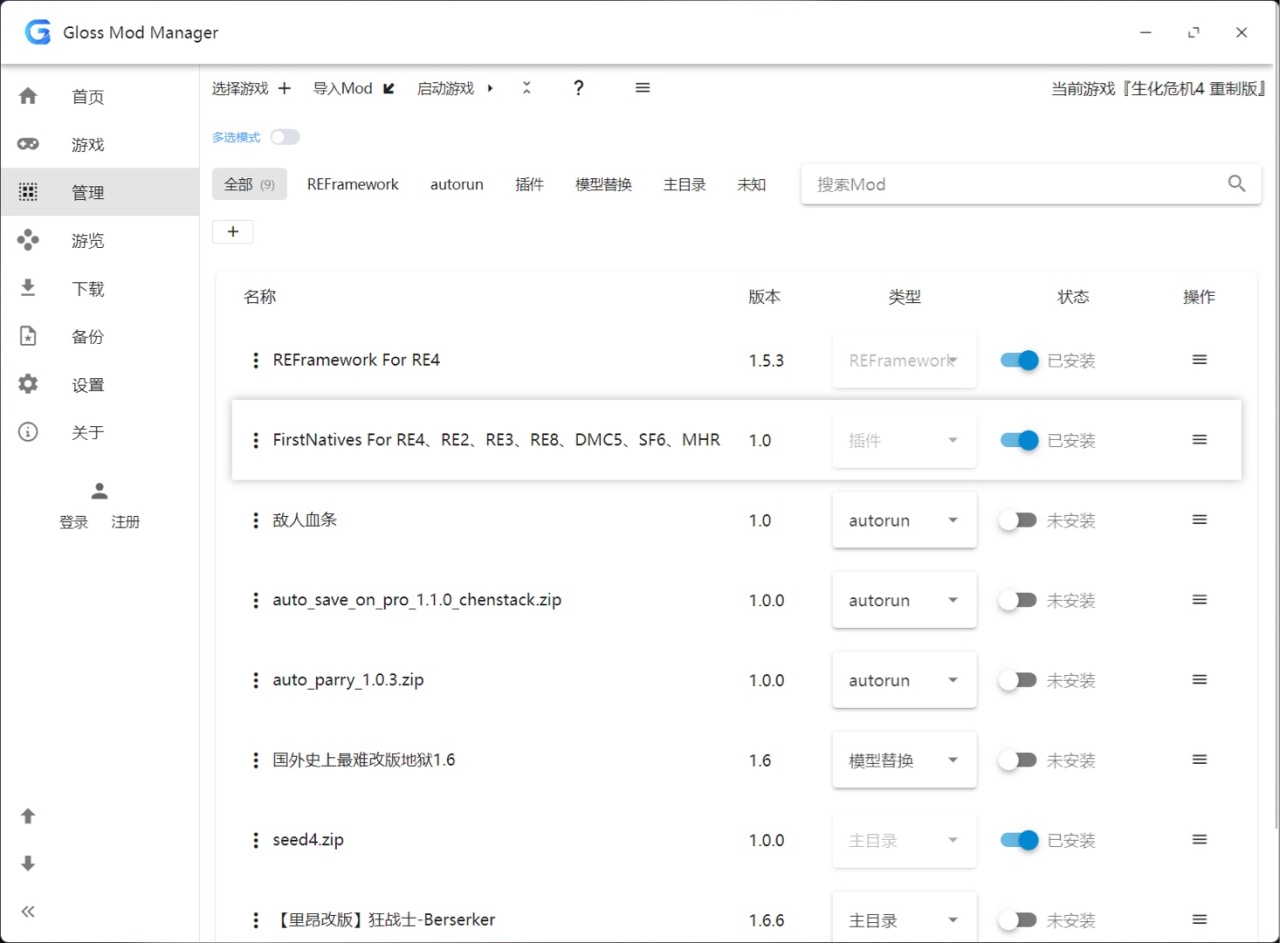Viewport: 1280px width, 943px height.
Task: Open autorun type dropdown for 敌人血条
Action: tap(904, 520)
